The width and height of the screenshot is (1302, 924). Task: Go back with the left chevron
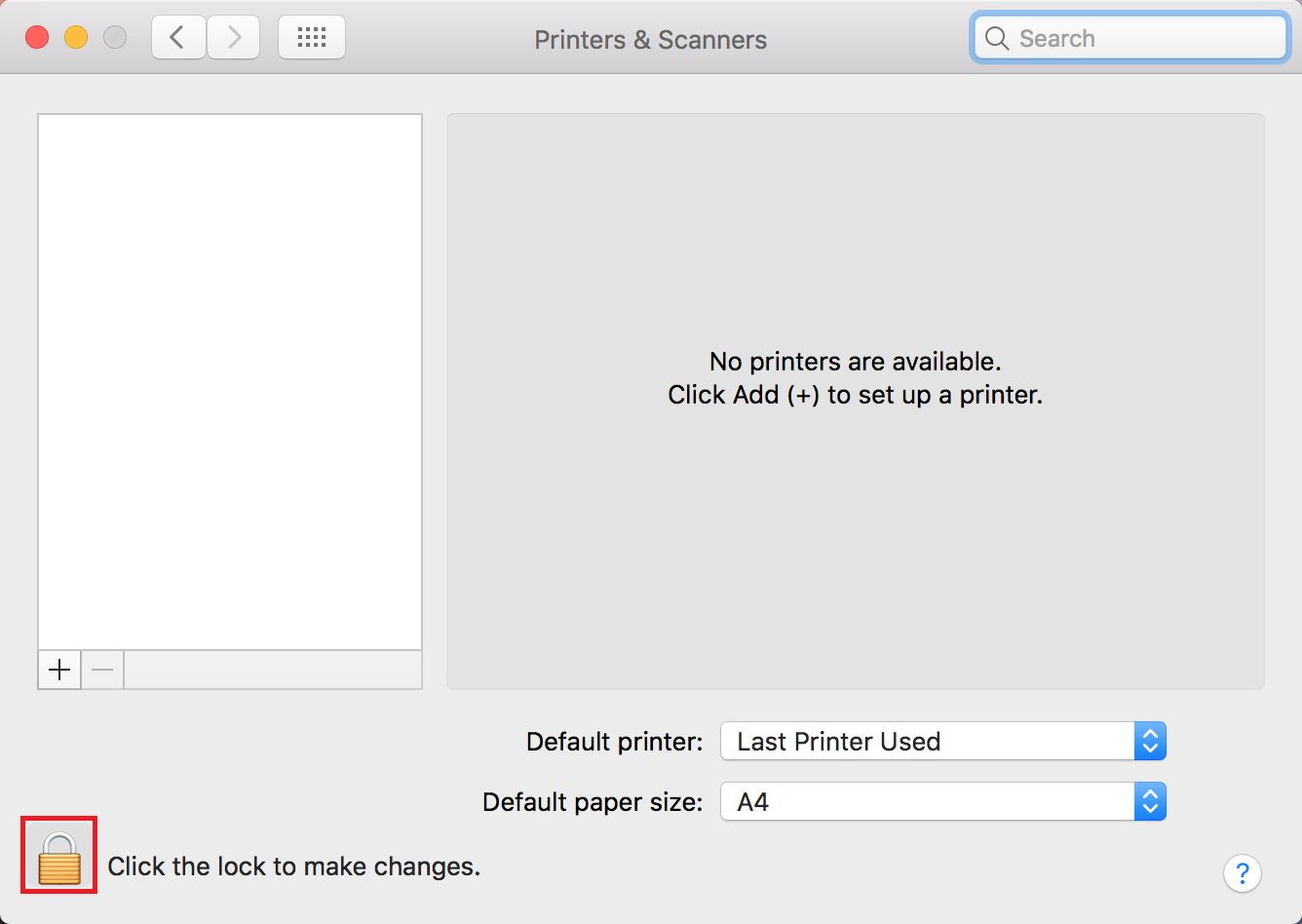pos(178,38)
